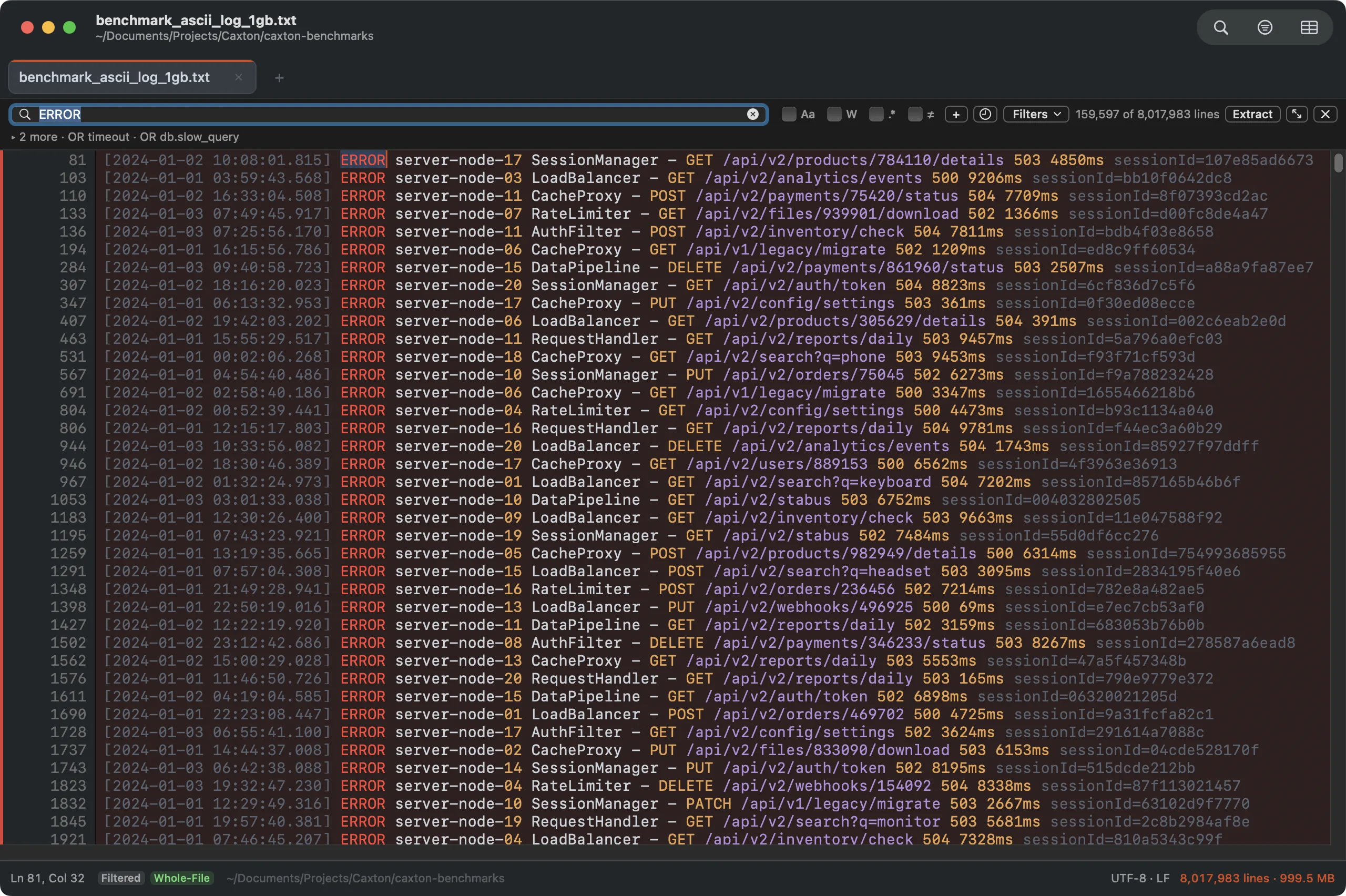Click '8,017,983 lines · 999.5 MB' status text
Viewport: 1346px width, 896px height.
[1257, 878]
